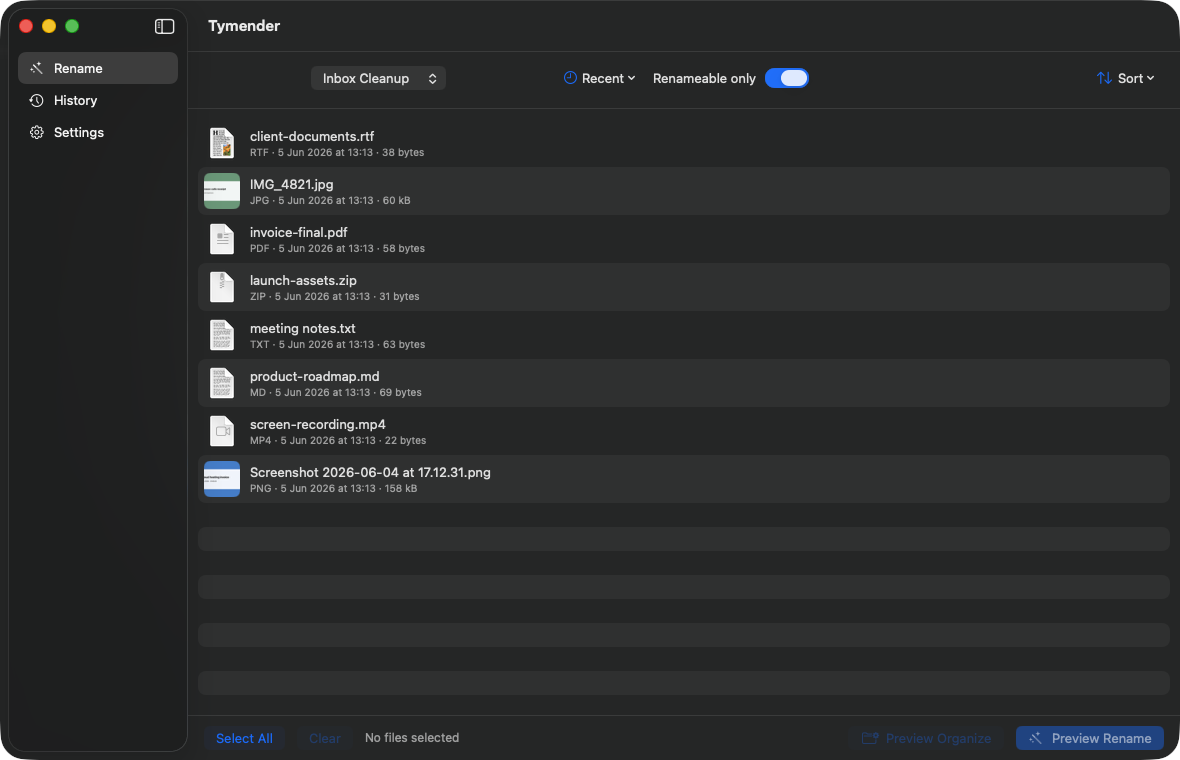Click the 38 bytes details under client-documents.rtf
The height and width of the screenshot is (760, 1180).
point(337,152)
